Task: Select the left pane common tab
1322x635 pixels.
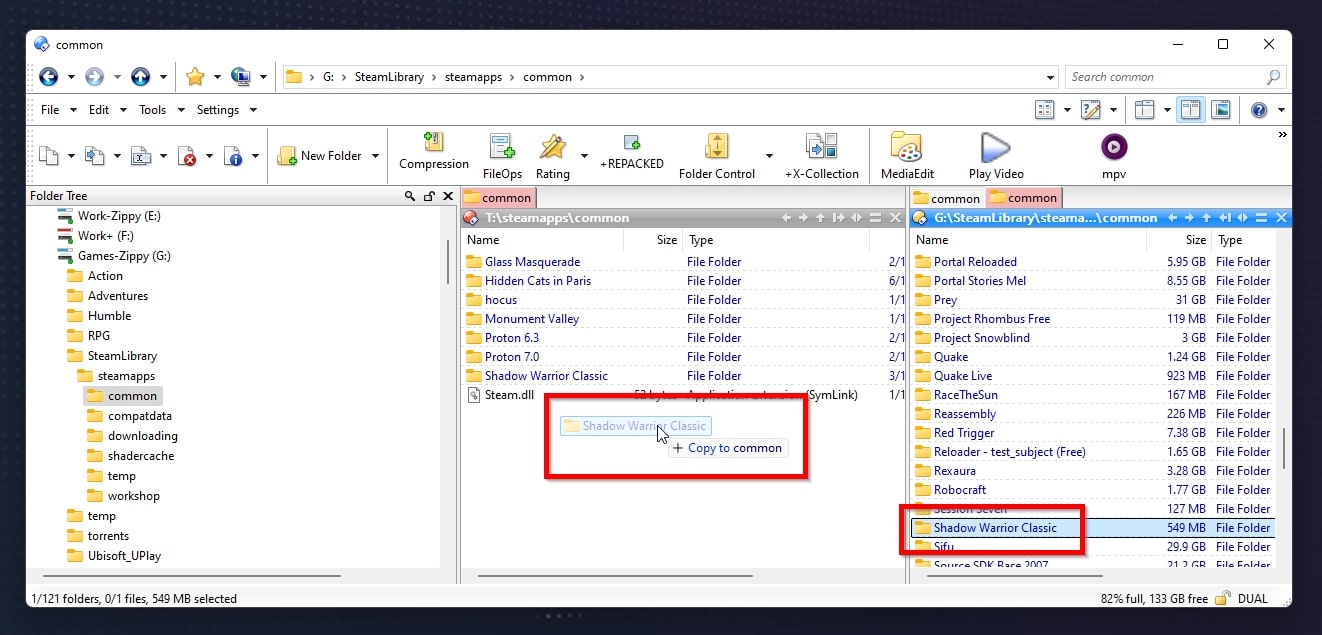Action: point(499,198)
